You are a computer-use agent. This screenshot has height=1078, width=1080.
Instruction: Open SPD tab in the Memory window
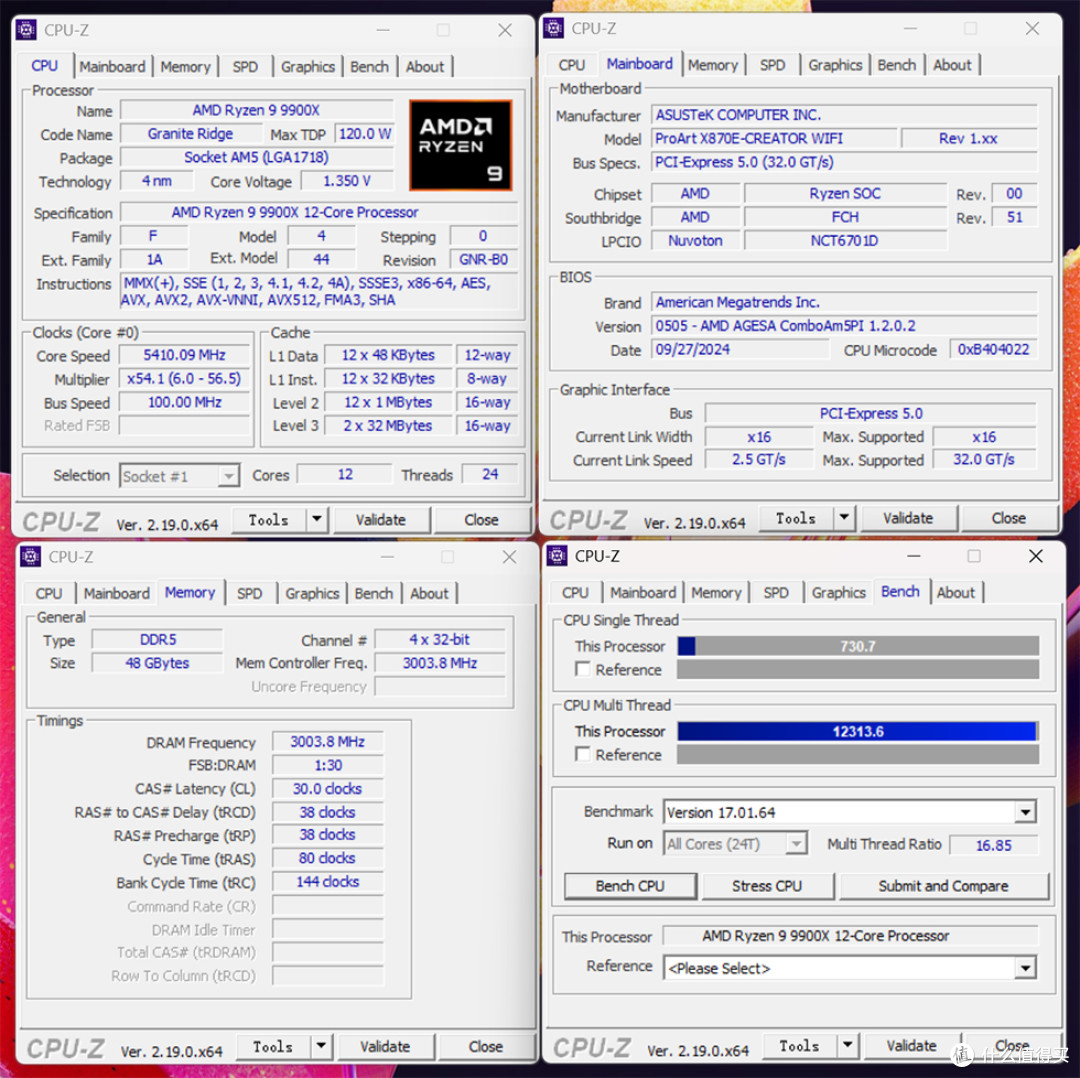pos(249,593)
